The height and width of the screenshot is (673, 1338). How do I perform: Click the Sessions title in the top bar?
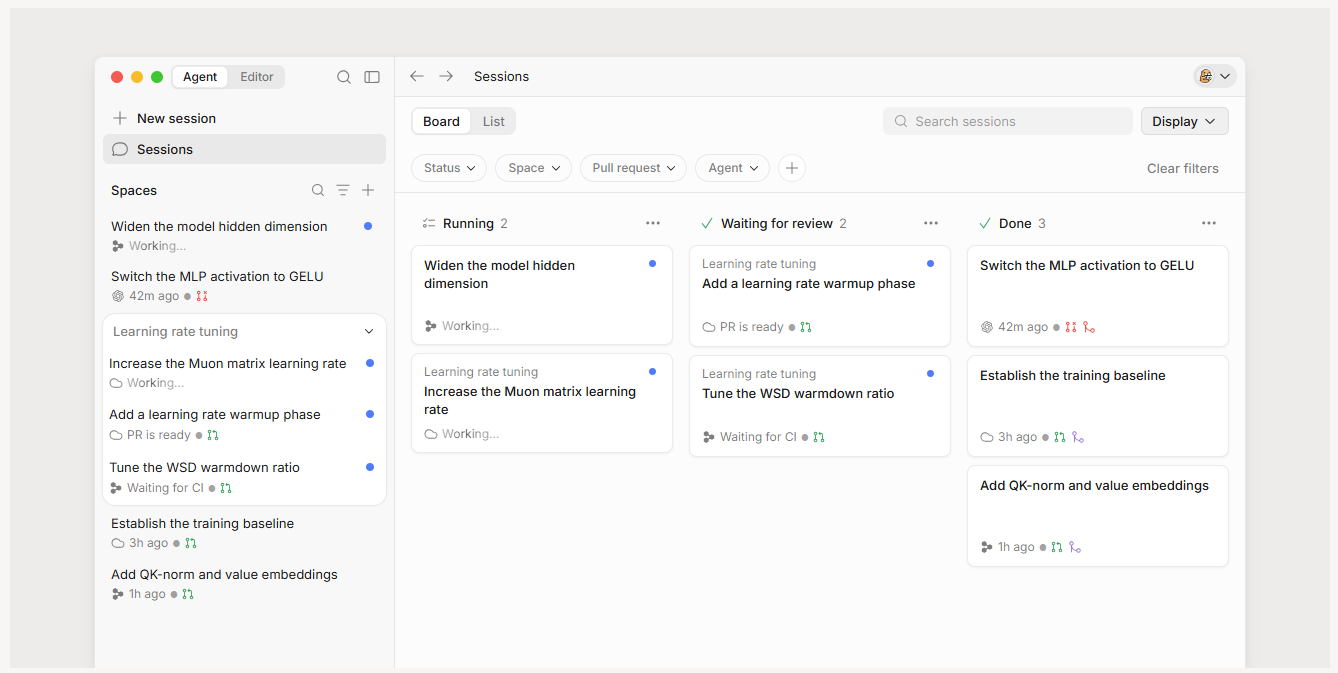click(502, 76)
